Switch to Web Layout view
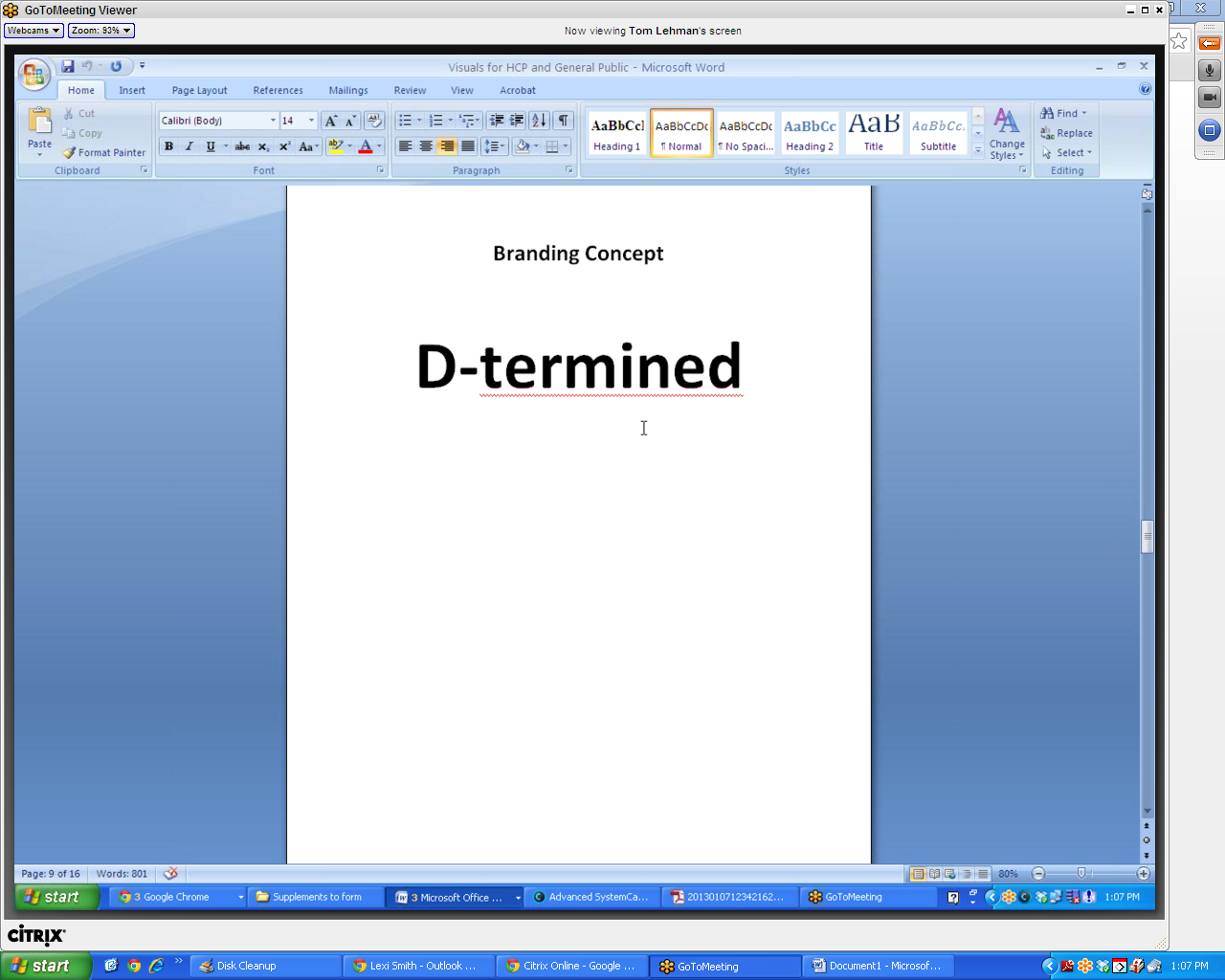Screen dimensions: 1225x980 pyautogui.click(x=950, y=874)
